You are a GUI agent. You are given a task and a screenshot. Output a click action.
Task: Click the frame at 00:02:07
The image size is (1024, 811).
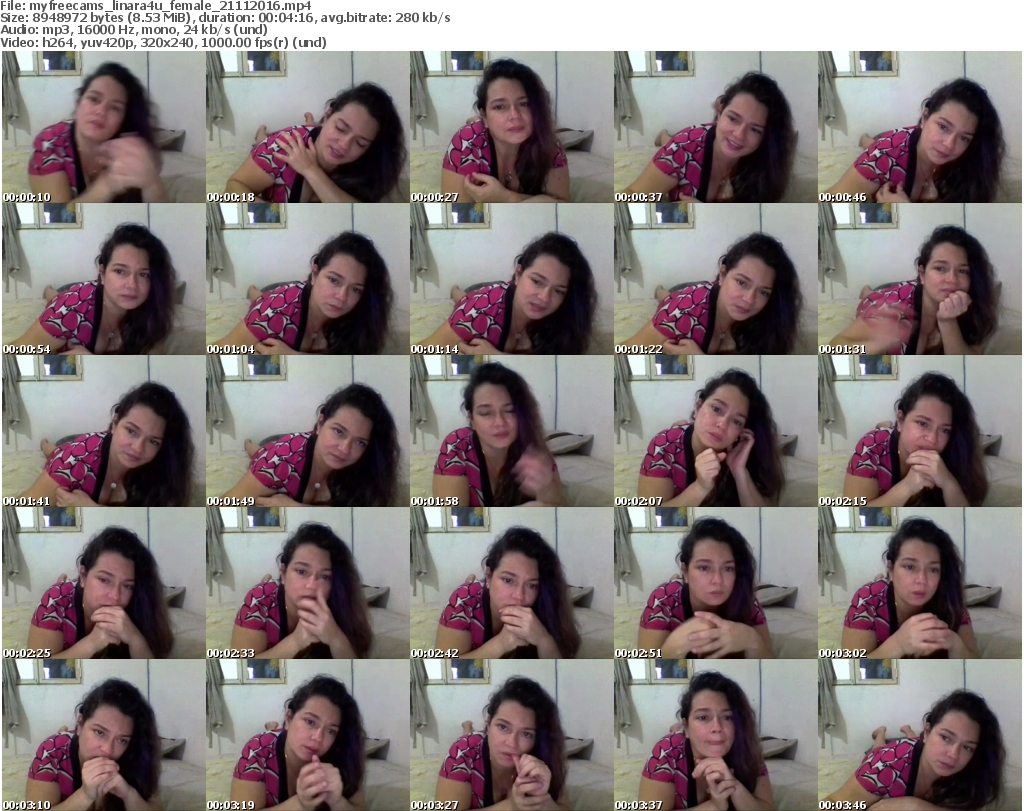tap(715, 431)
